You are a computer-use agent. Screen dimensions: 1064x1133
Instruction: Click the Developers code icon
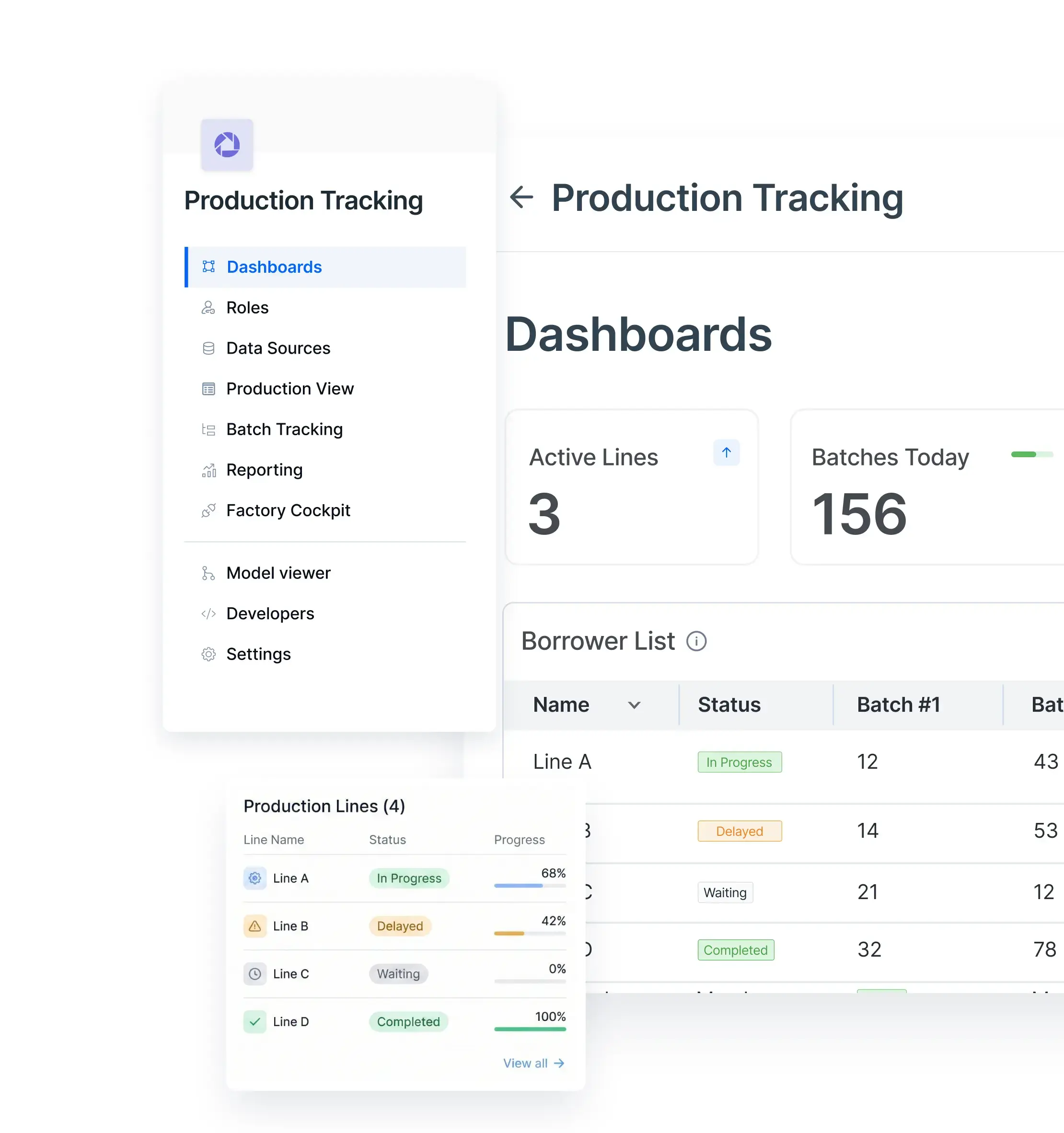(208, 613)
